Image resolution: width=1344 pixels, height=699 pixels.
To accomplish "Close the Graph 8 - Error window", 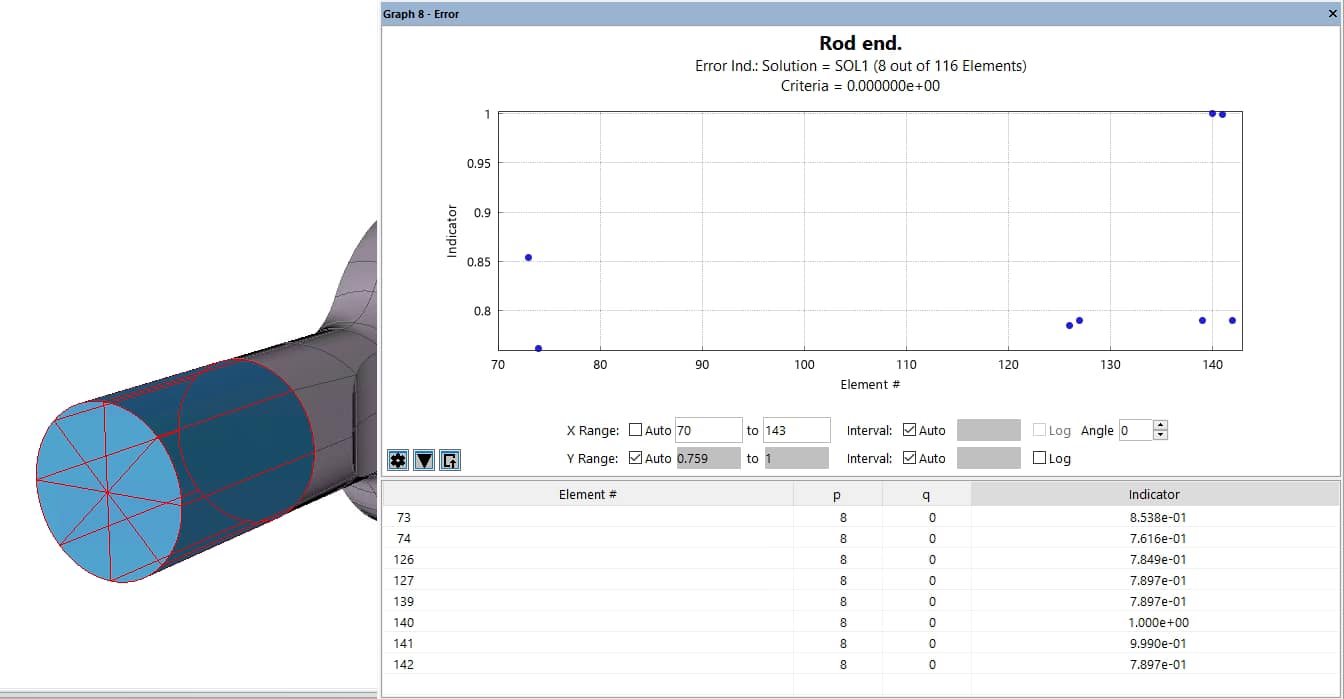I will pos(1331,14).
